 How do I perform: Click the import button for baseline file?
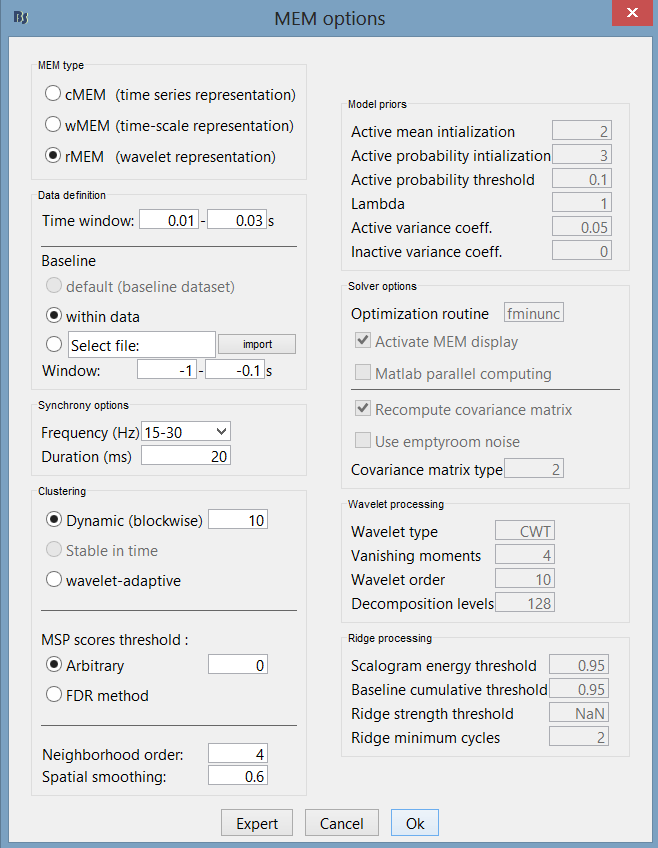tap(257, 345)
